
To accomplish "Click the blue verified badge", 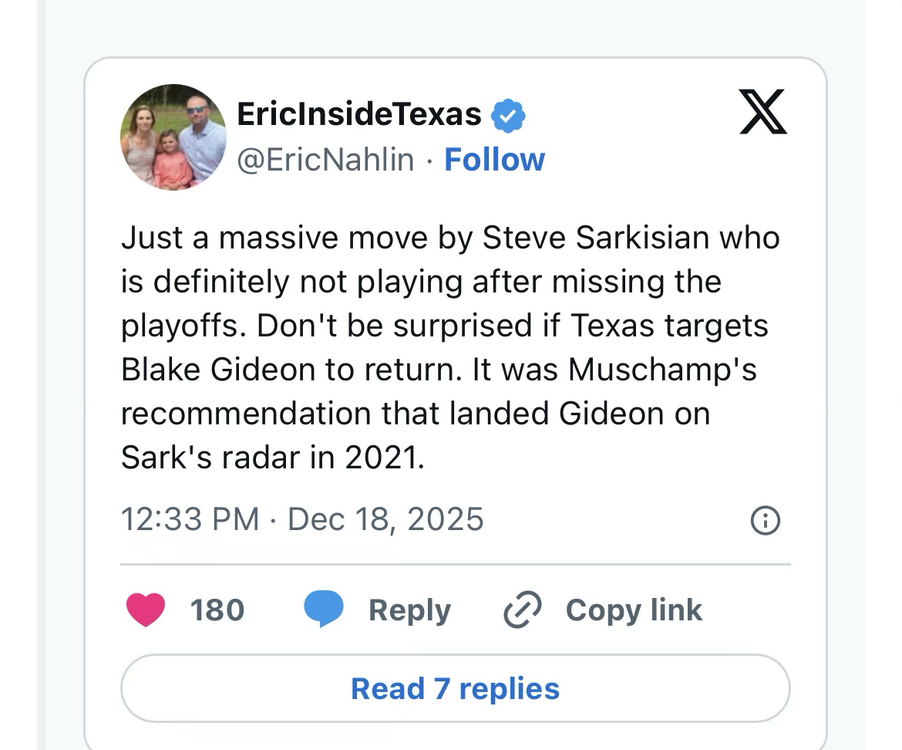I will tap(508, 116).
